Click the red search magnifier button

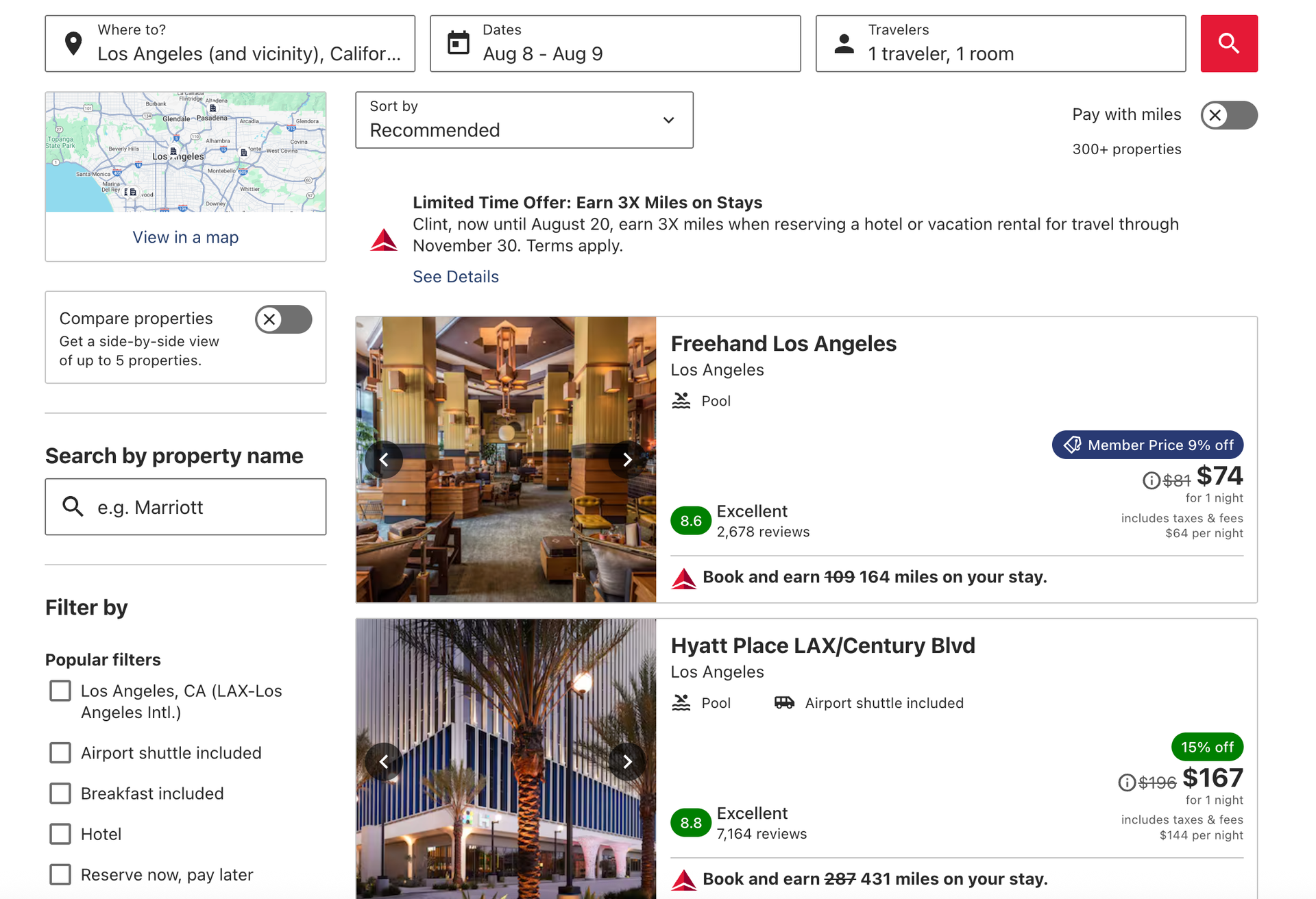click(x=1228, y=43)
